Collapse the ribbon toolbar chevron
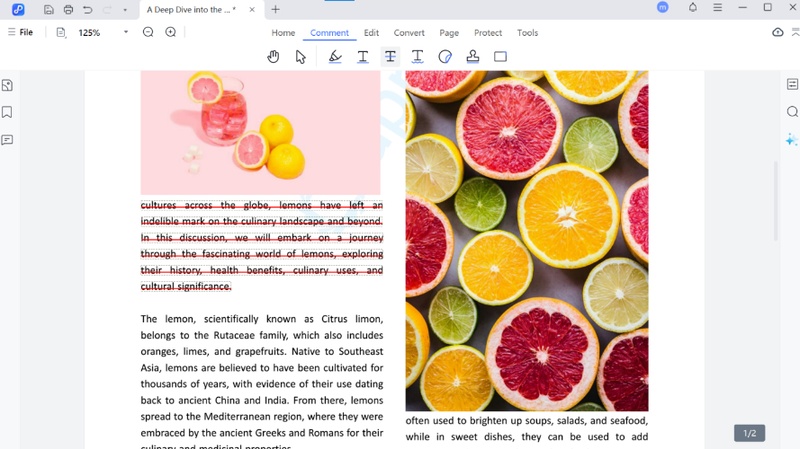The height and width of the screenshot is (449, 800). (796, 32)
